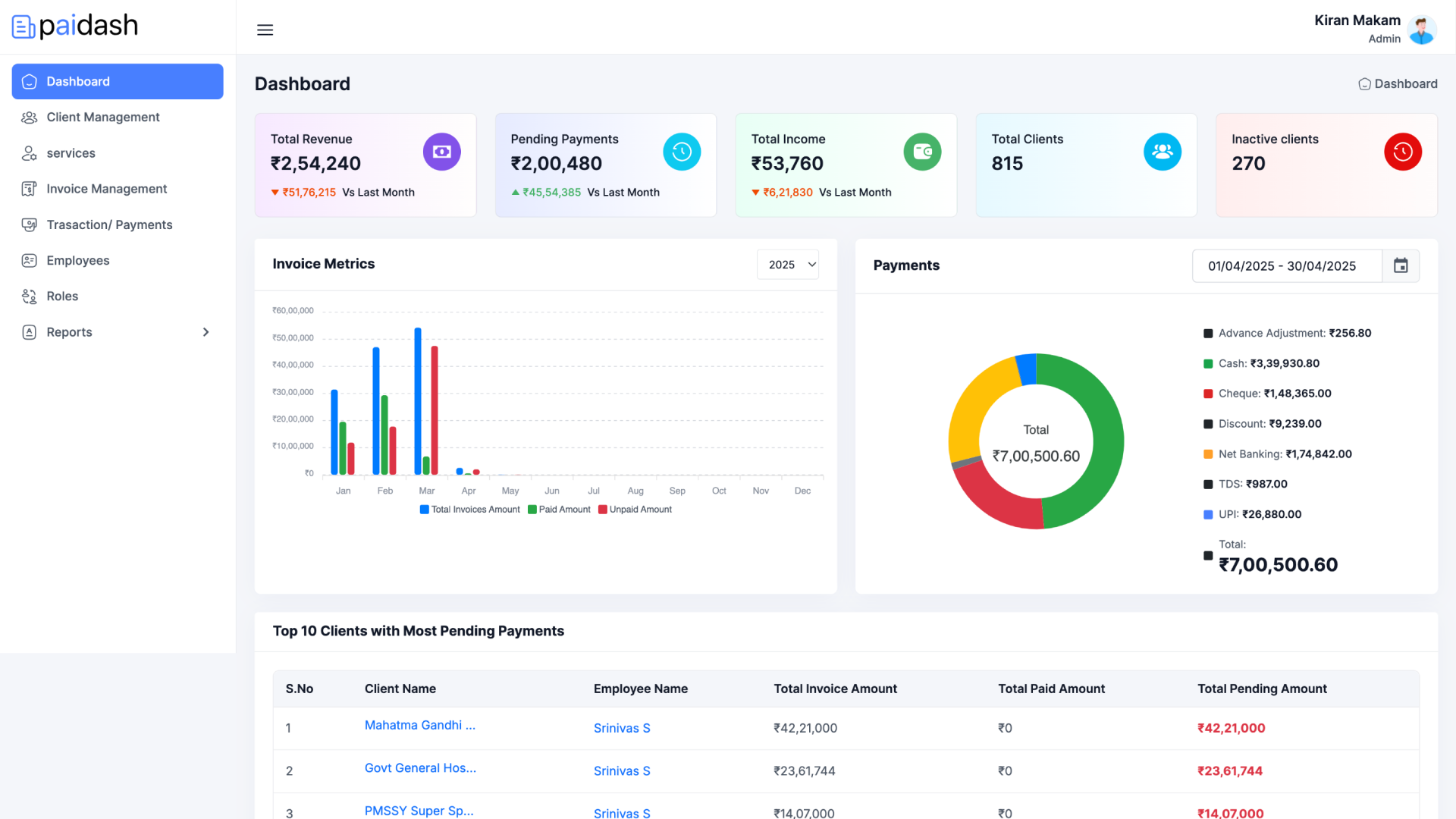This screenshot has width=1456, height=819.
Task: Toggle Unpaid Amount legend swatch
Action: (603, 510)
